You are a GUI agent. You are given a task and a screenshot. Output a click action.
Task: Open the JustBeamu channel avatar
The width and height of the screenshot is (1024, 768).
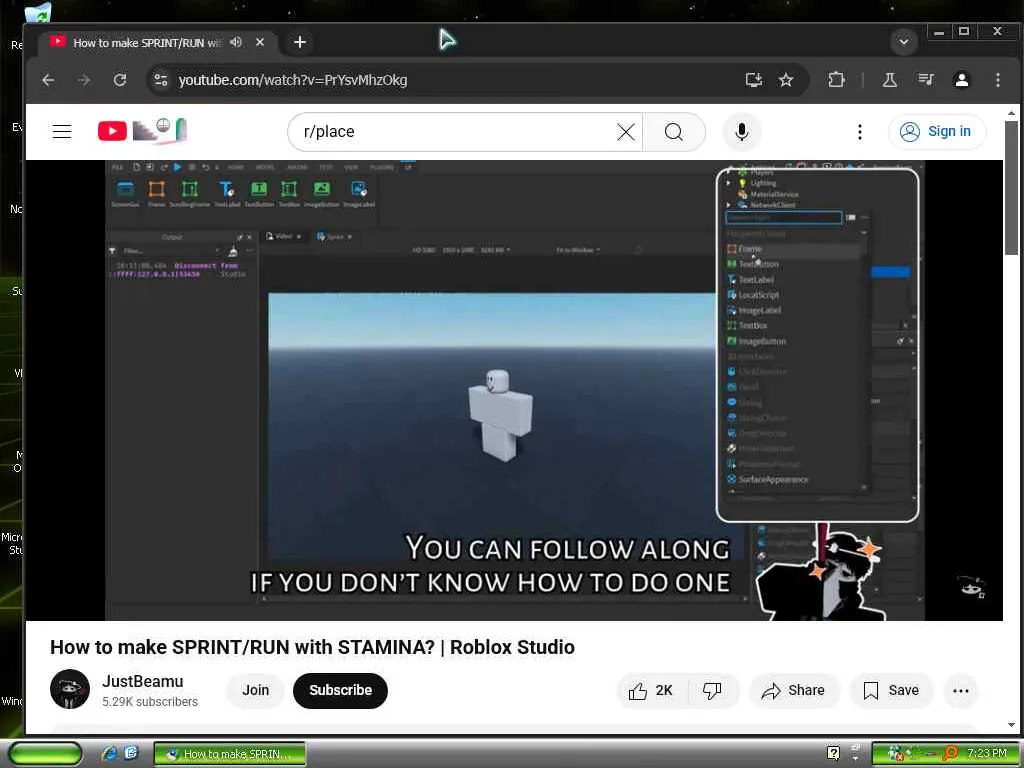70,689
